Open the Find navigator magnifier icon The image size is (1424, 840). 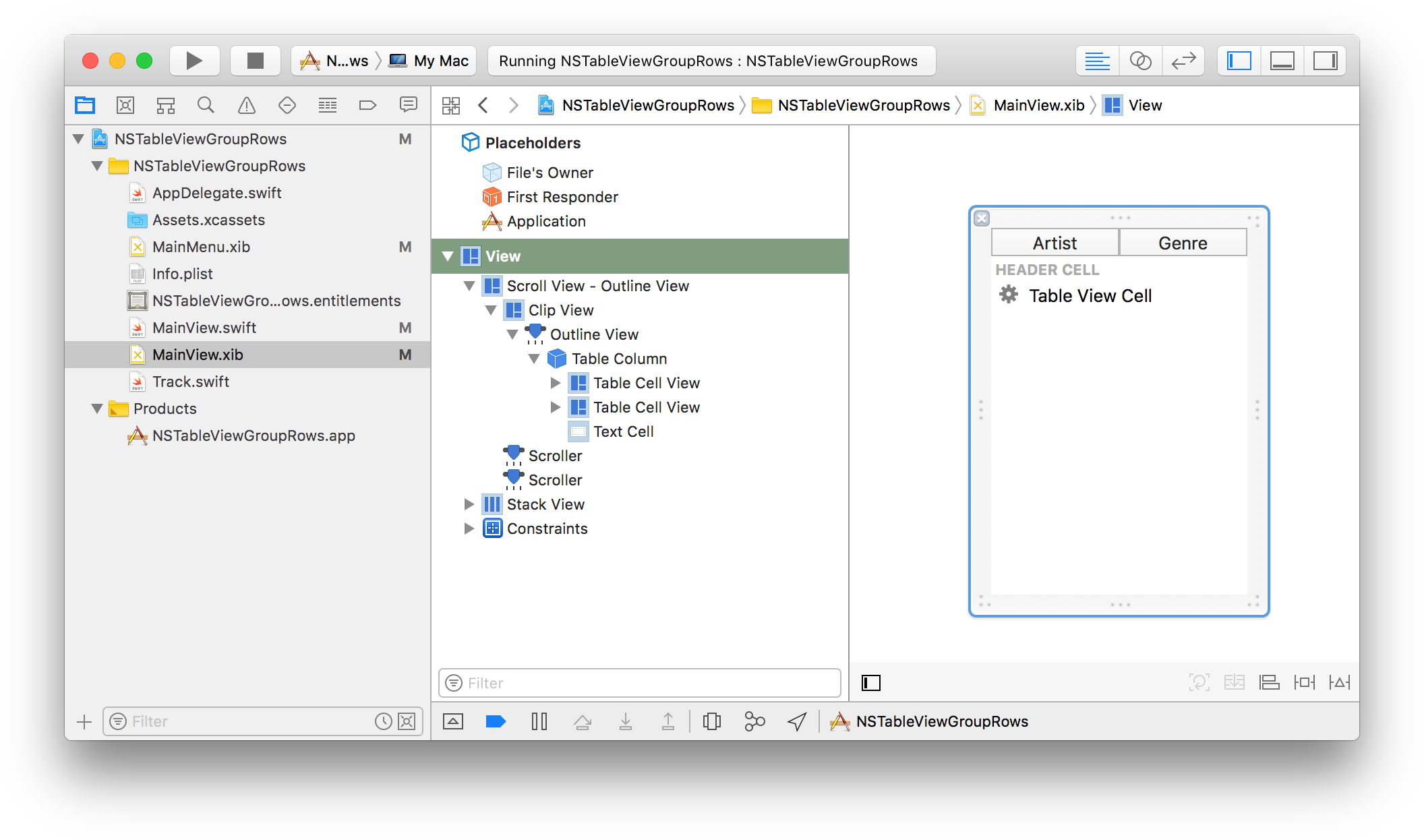tap(206, 105)
